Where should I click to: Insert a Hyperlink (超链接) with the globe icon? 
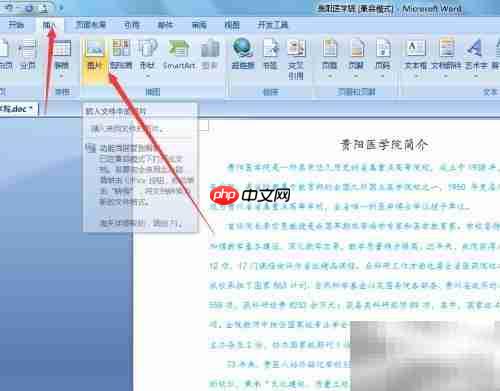pos(243,54)
